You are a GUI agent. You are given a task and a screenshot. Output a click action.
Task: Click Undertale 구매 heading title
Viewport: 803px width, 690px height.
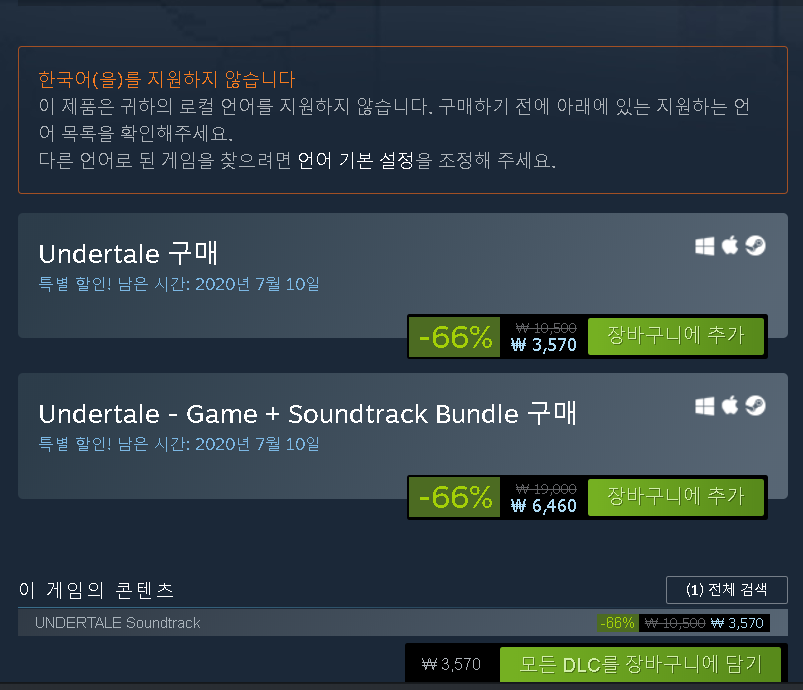tap(128, 254)
